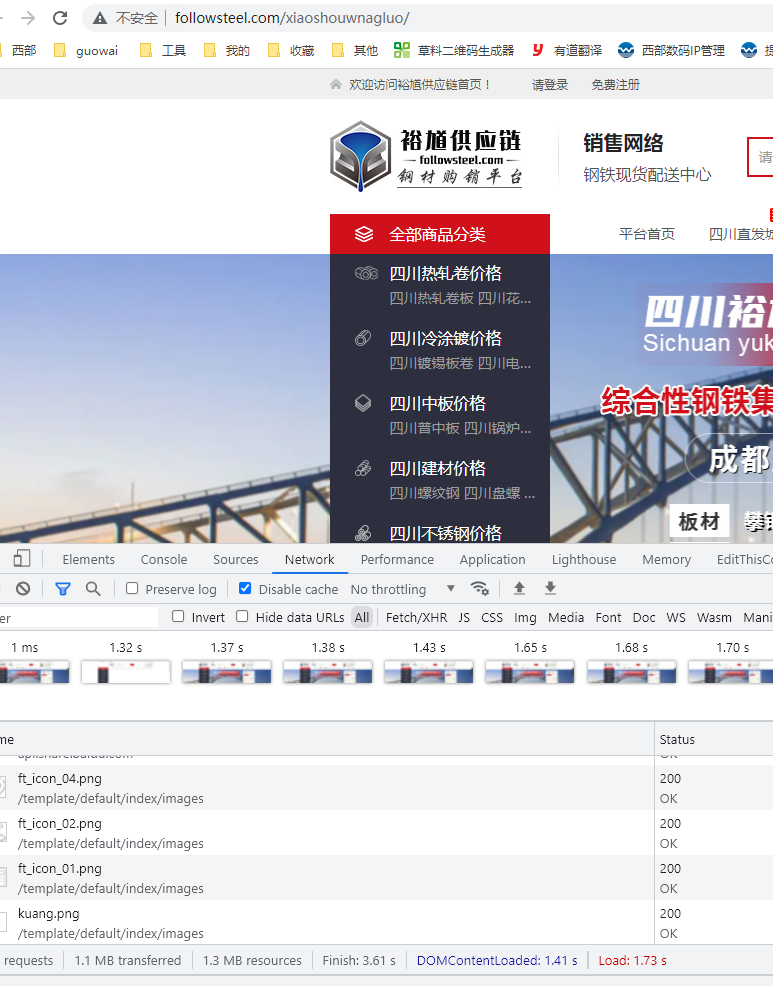The image size is (773, 986).
Task: Open the No throttling dropdown
Action: pos(402,589)
